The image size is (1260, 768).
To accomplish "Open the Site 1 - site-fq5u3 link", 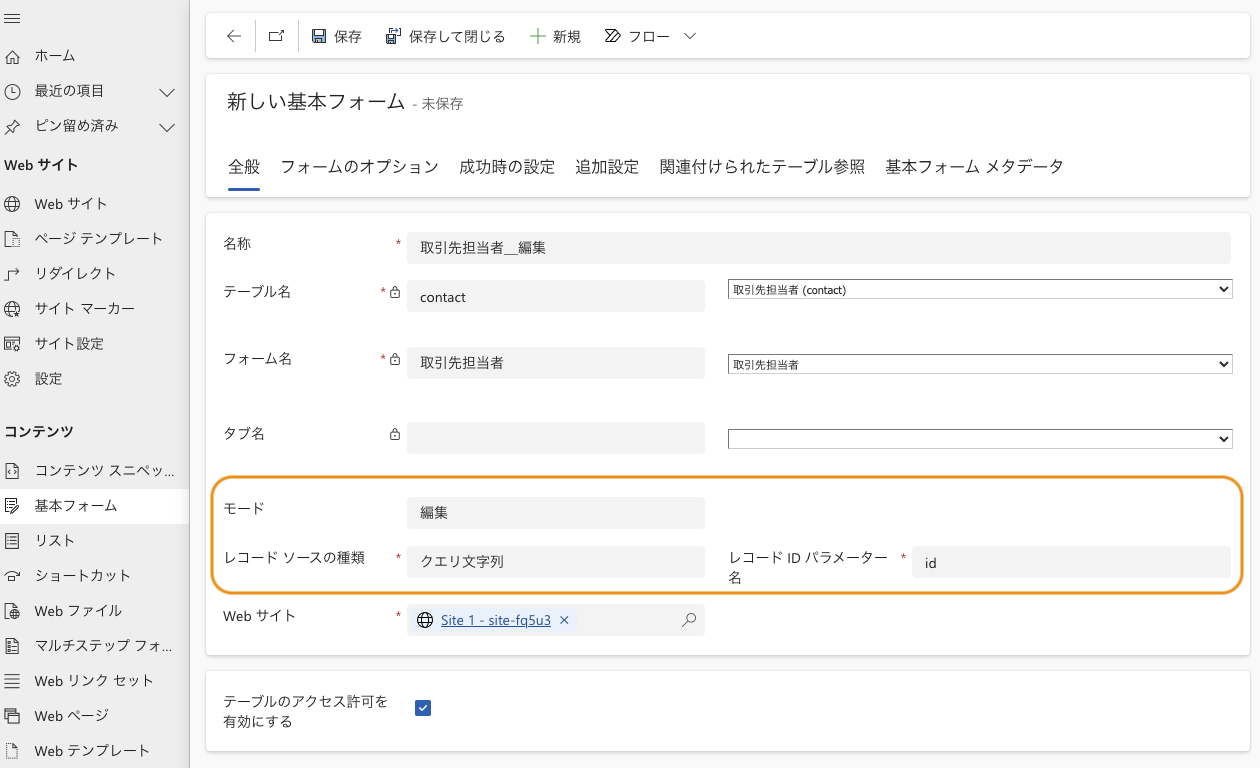I will (x=496, y=620).
